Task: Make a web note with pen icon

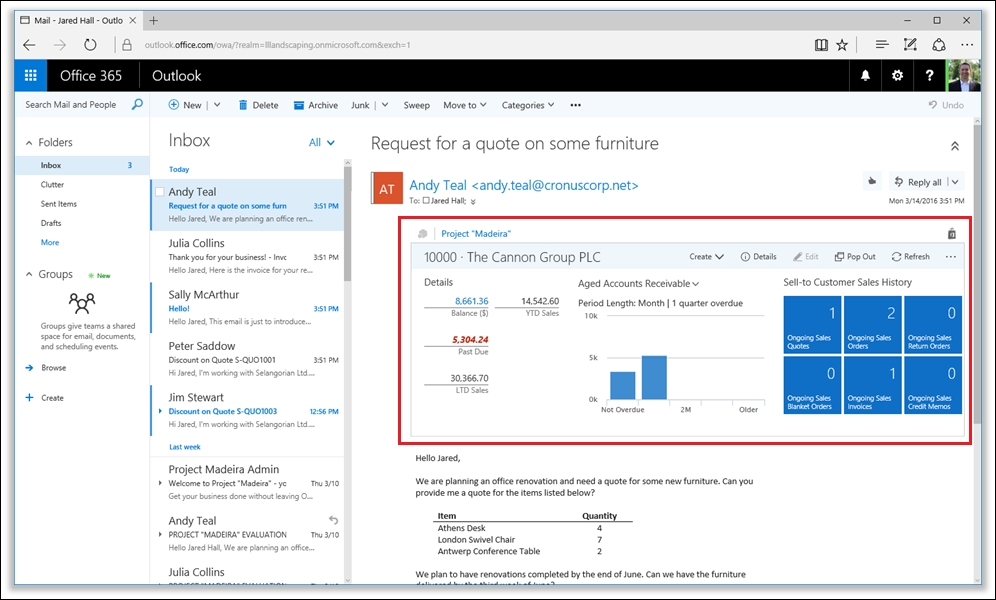Action: (x=910, y=44)
